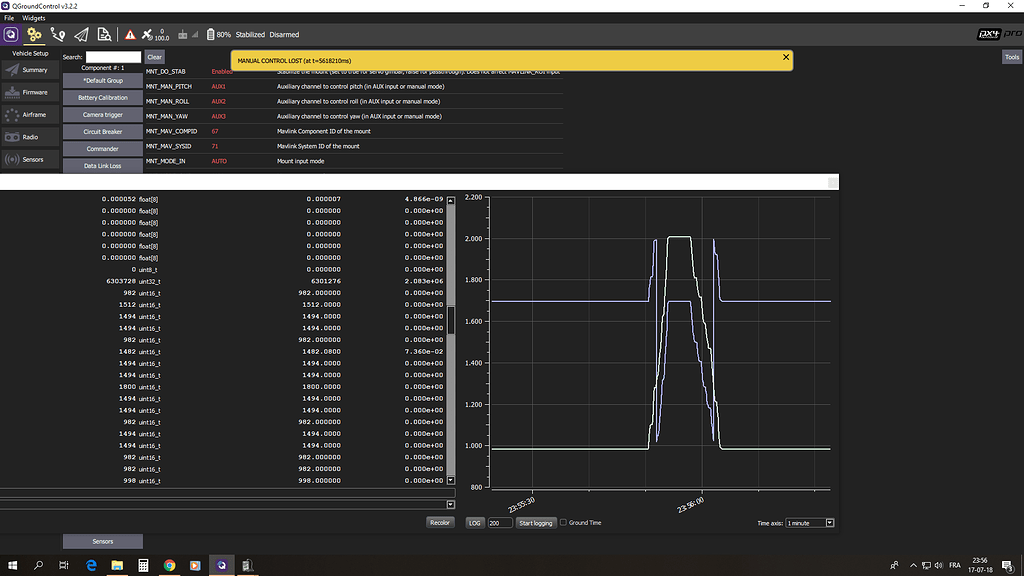Switch to the Plan waypoints view
Image resolution: width=1024 pixels, height=576 pixels.
click(58, 34)
